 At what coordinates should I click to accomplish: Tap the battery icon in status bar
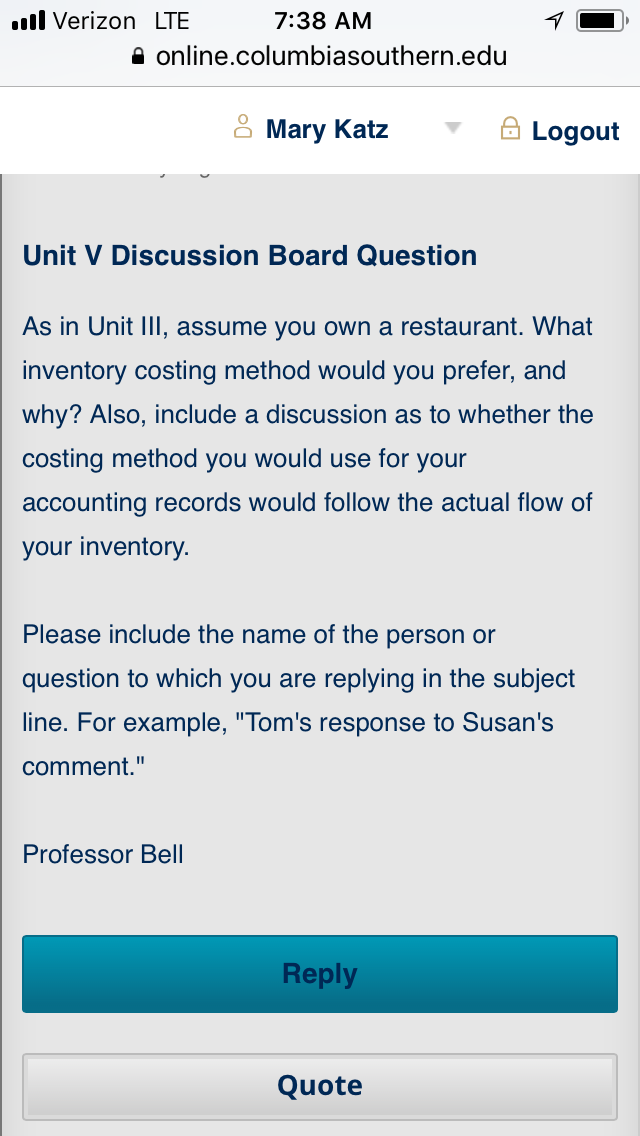(602, 21)
